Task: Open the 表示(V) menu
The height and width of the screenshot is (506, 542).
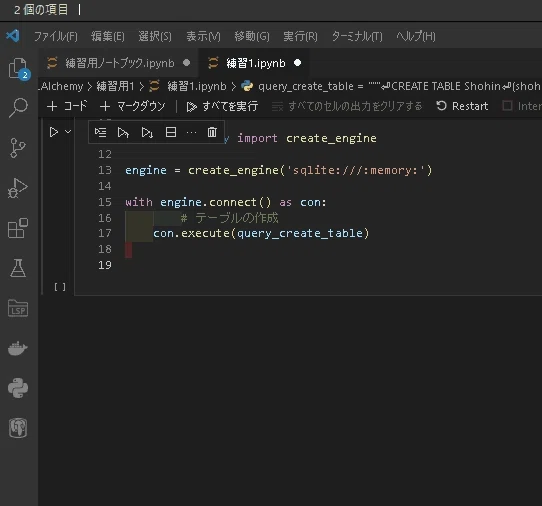Action: pyautogui.click(x=203, y=36)
